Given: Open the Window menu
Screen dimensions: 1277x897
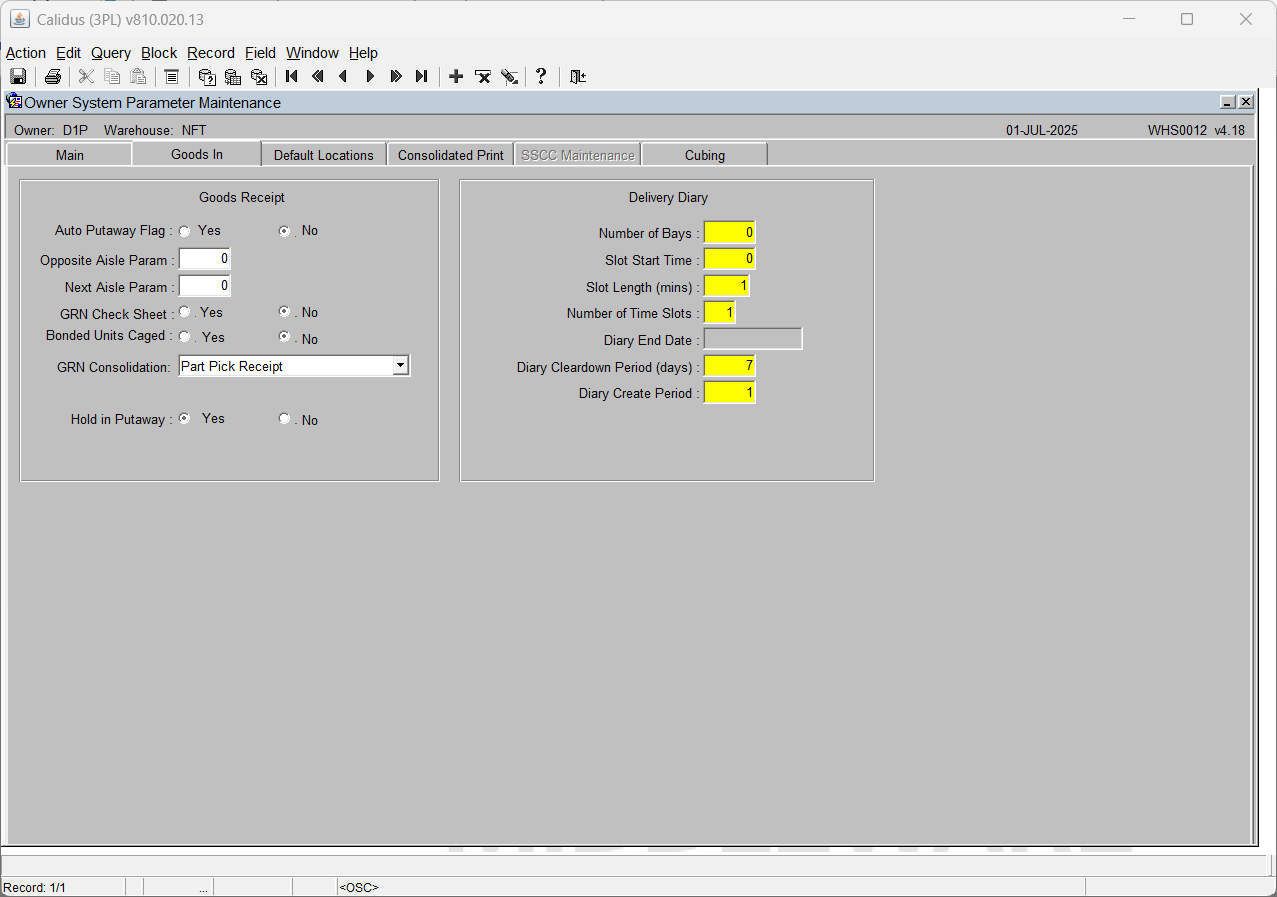Looking at the screenshot, I should 312,53.
